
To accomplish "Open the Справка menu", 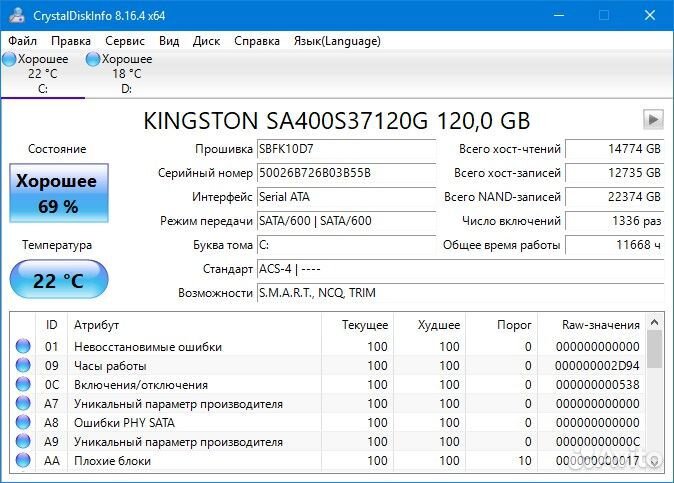I will tap(257, 41).
